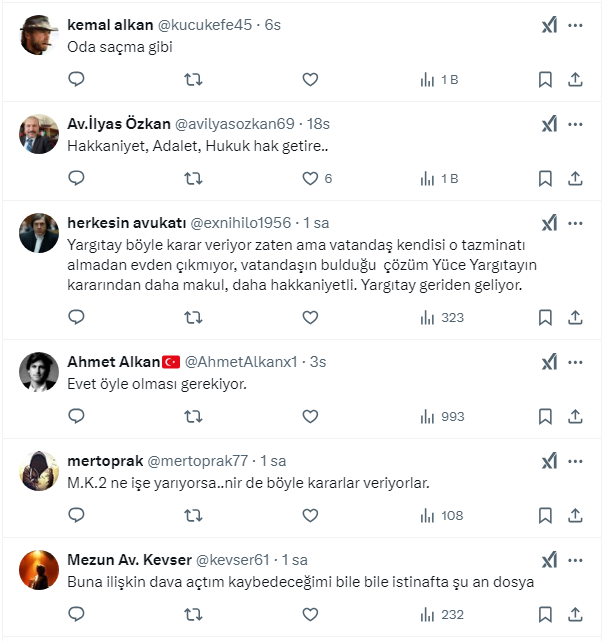Share mertoprak's tweet
609x641 pixels.
point(575,515)
